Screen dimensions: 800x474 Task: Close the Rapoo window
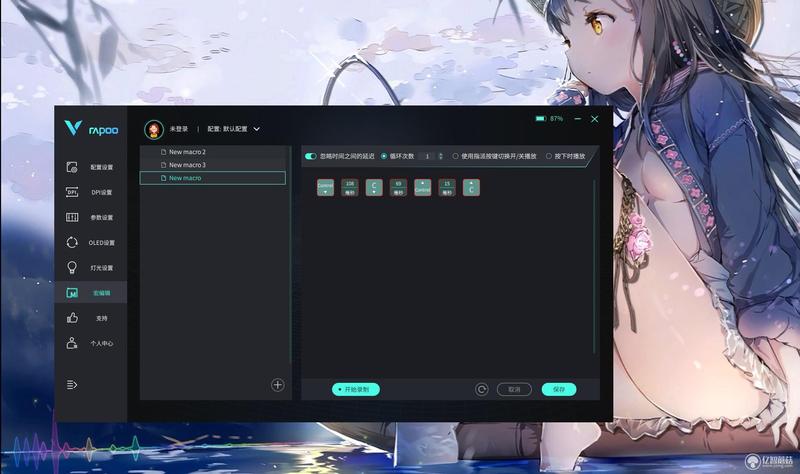click(594, 118)
